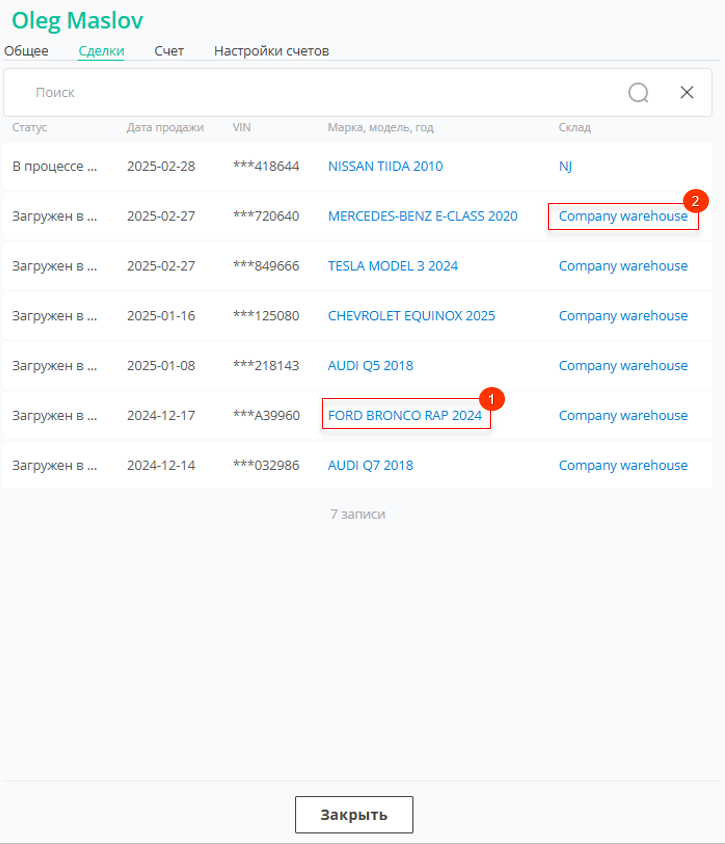Open Company warehouse for Ford Bronco row

coord(623,416)
